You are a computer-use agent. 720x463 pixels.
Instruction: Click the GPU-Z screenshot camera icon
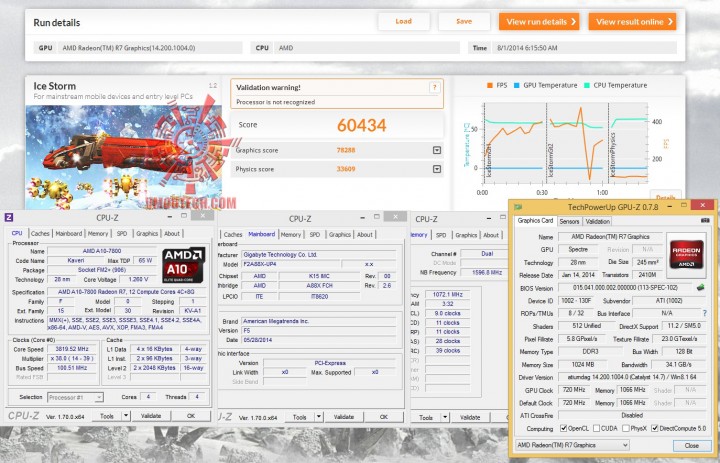coord(705,221)
